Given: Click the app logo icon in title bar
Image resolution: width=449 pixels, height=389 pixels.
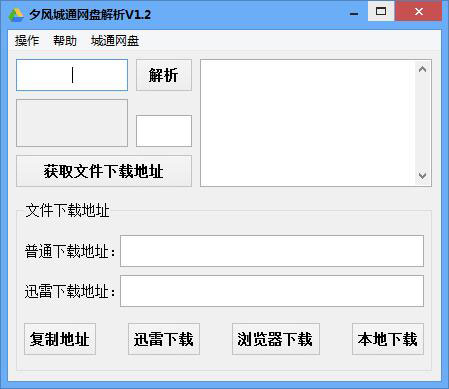Looking at the screenshot, I should (x=16, y=15).
